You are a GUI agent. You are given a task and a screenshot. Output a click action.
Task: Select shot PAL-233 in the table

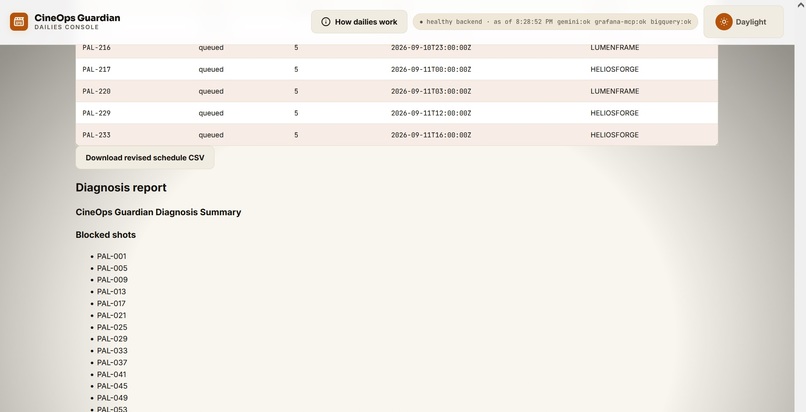coord(97,135)
